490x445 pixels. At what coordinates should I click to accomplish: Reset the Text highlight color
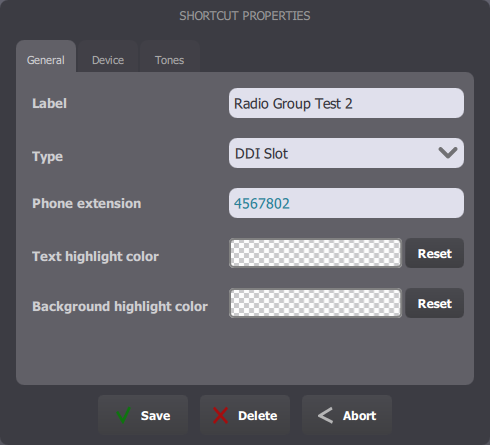click(435, 253)
